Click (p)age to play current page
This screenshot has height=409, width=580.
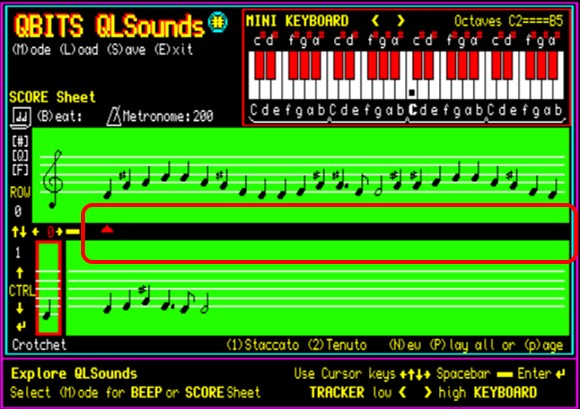click(x=544, y=345)
